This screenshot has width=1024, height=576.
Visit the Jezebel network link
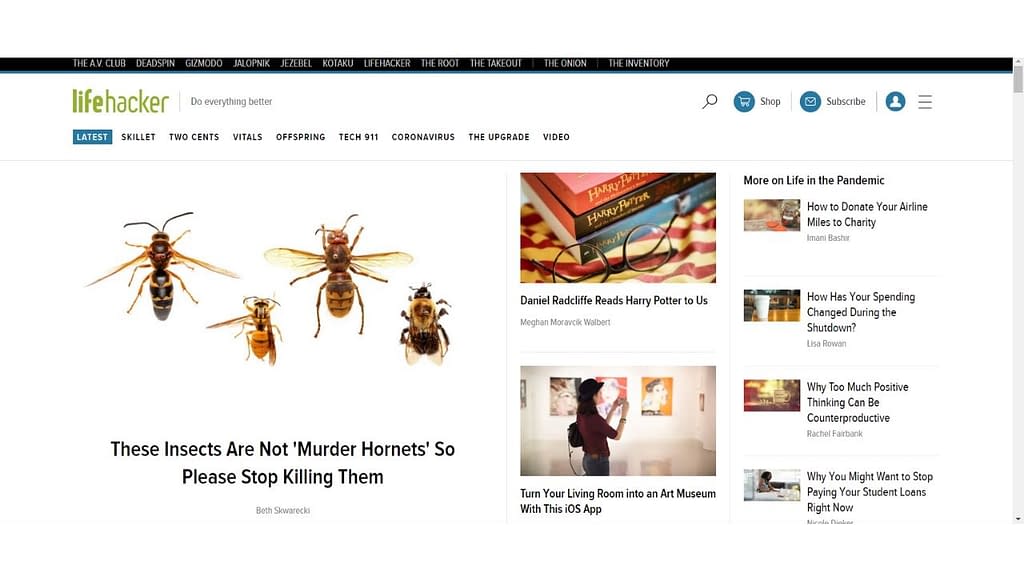pyautogui.click(x=296, y=63)
